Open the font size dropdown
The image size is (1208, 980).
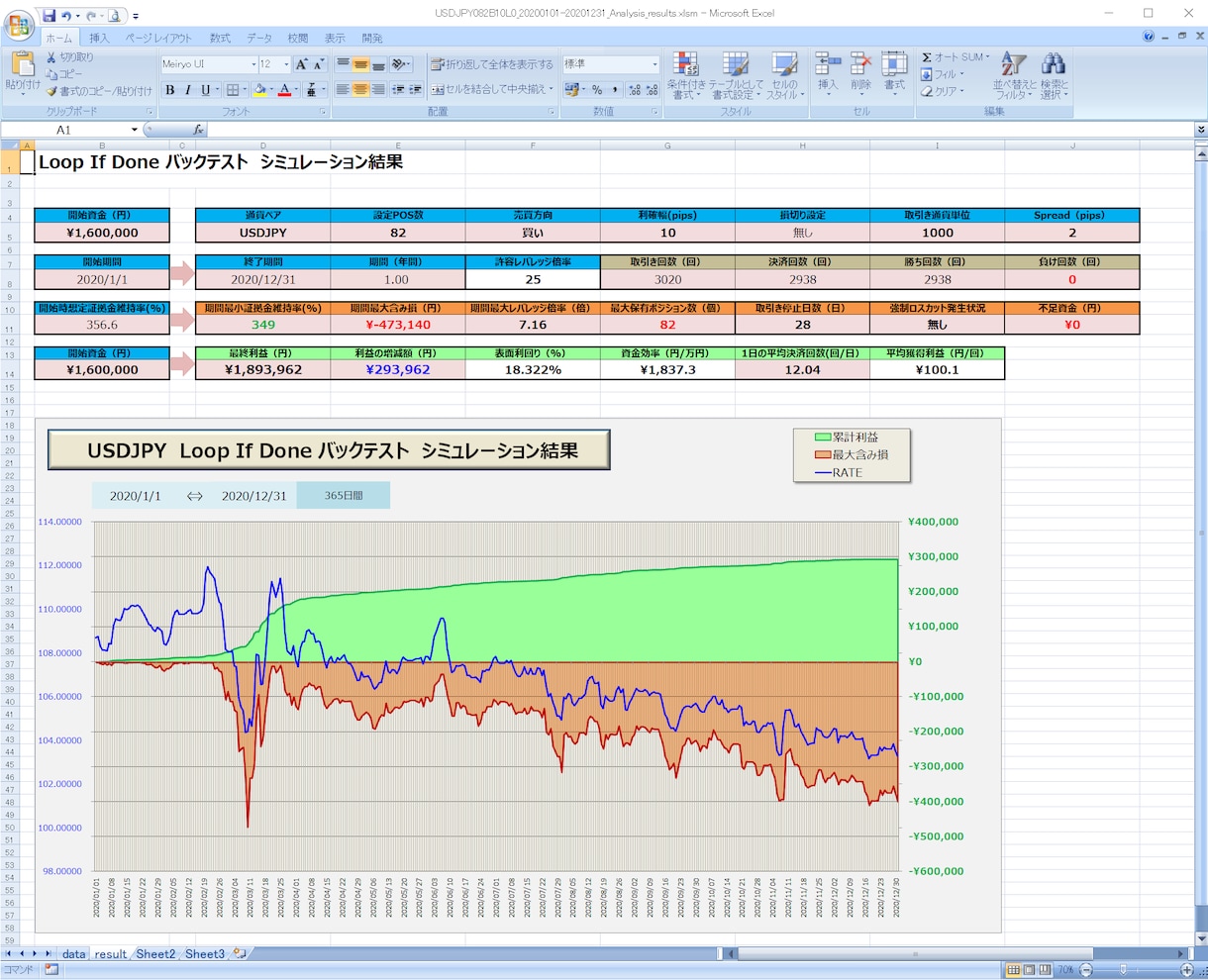286,64
